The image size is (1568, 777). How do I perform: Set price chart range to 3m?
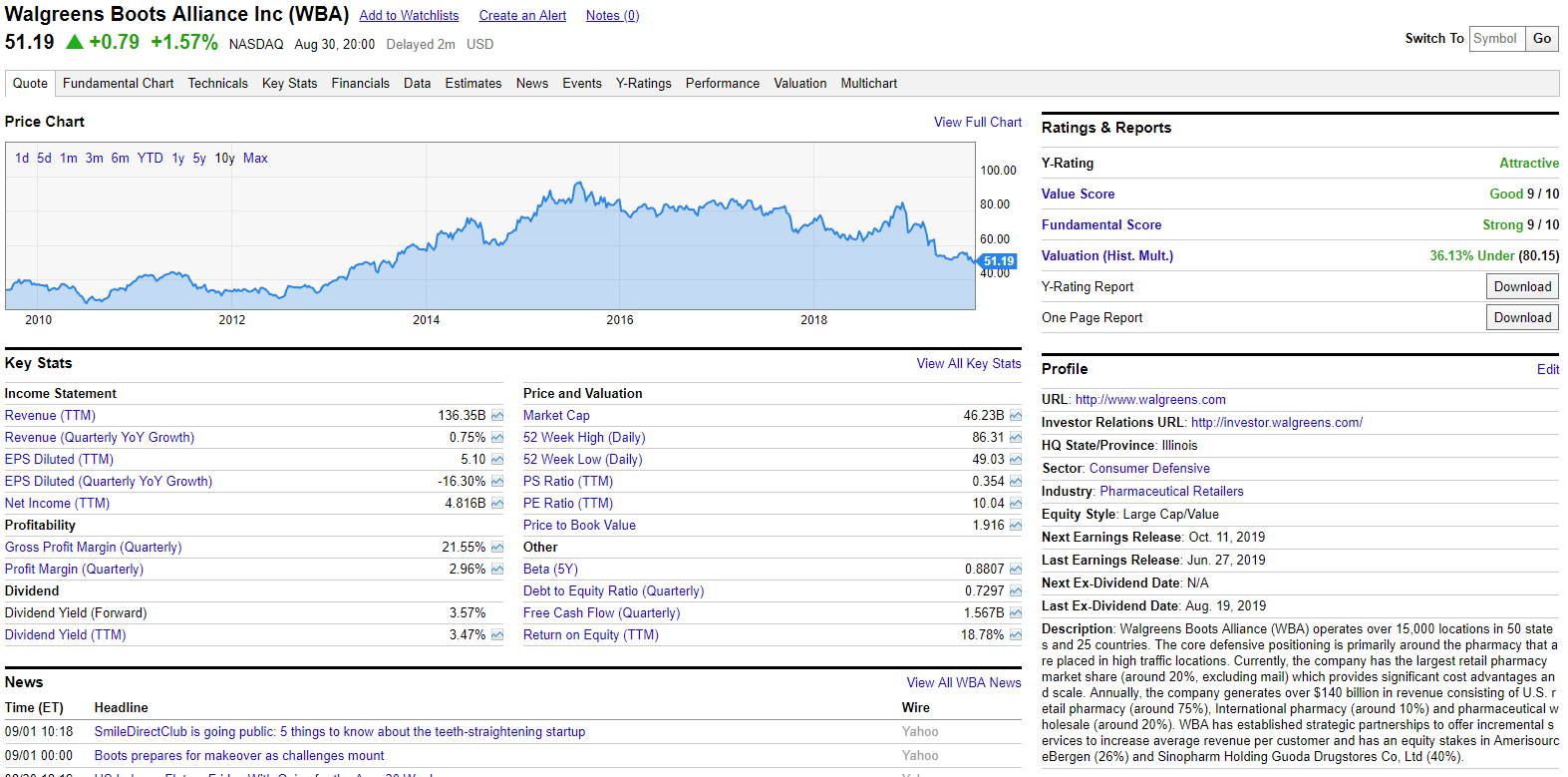point(94,159)
